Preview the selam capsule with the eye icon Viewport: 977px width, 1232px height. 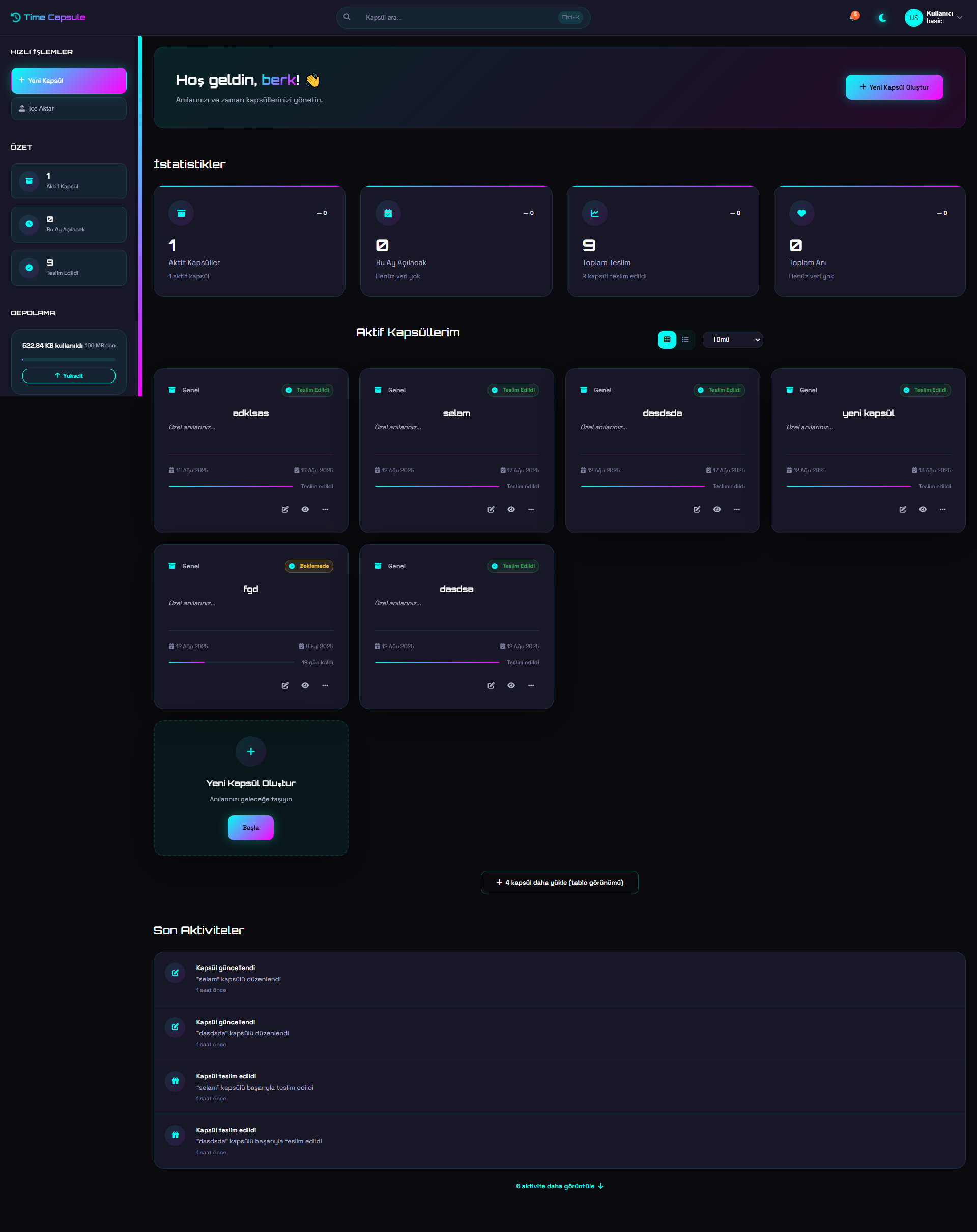(510, 509)
